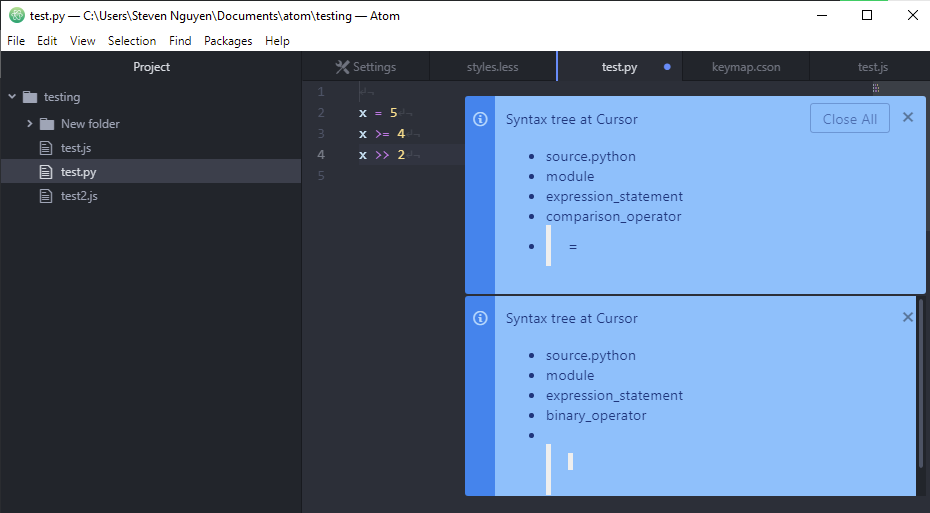
Task: Switch to the test.js tab
Action: click(872, 67)
